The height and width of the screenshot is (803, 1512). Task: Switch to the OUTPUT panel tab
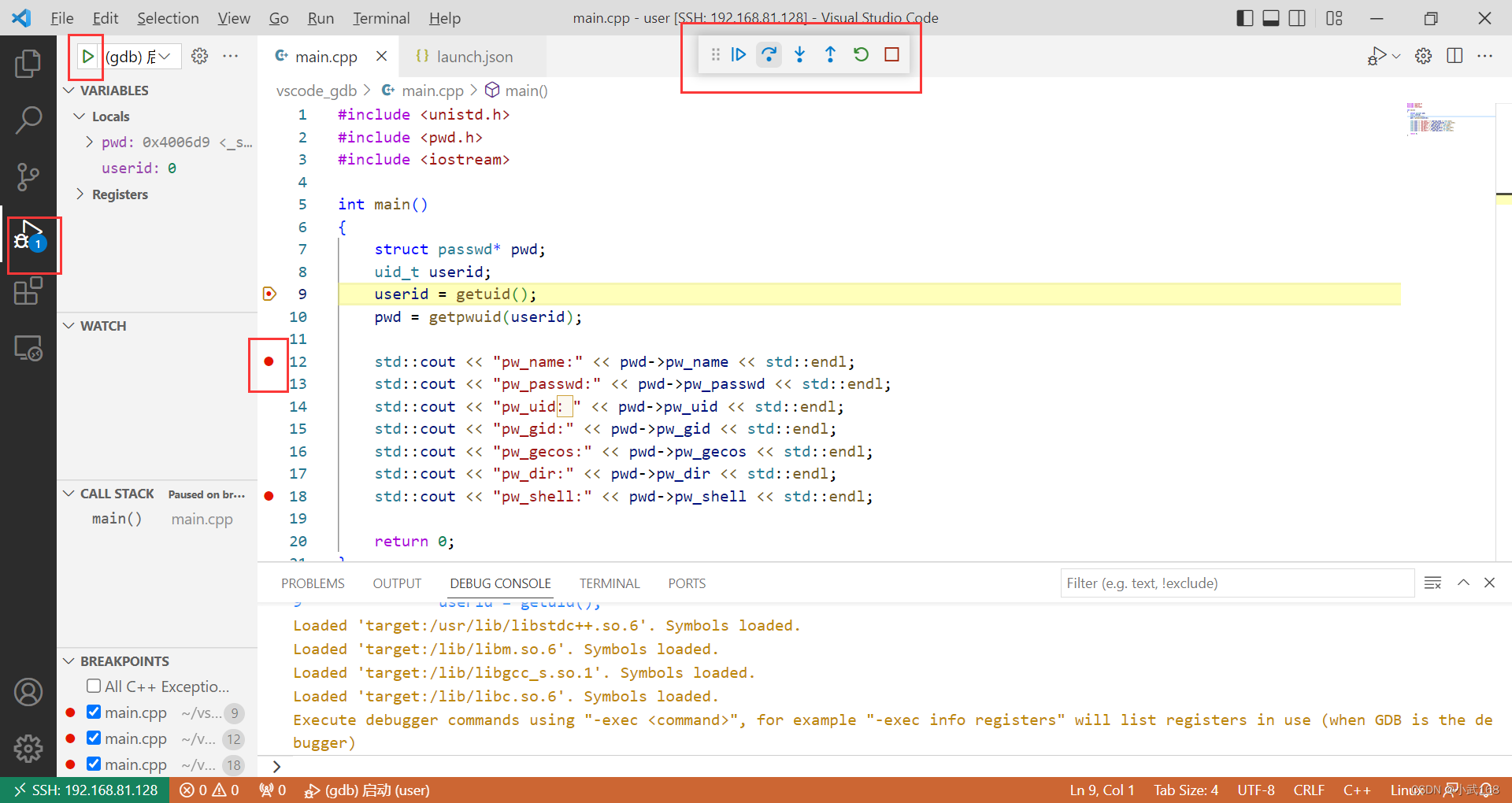(x=397, y=583)
